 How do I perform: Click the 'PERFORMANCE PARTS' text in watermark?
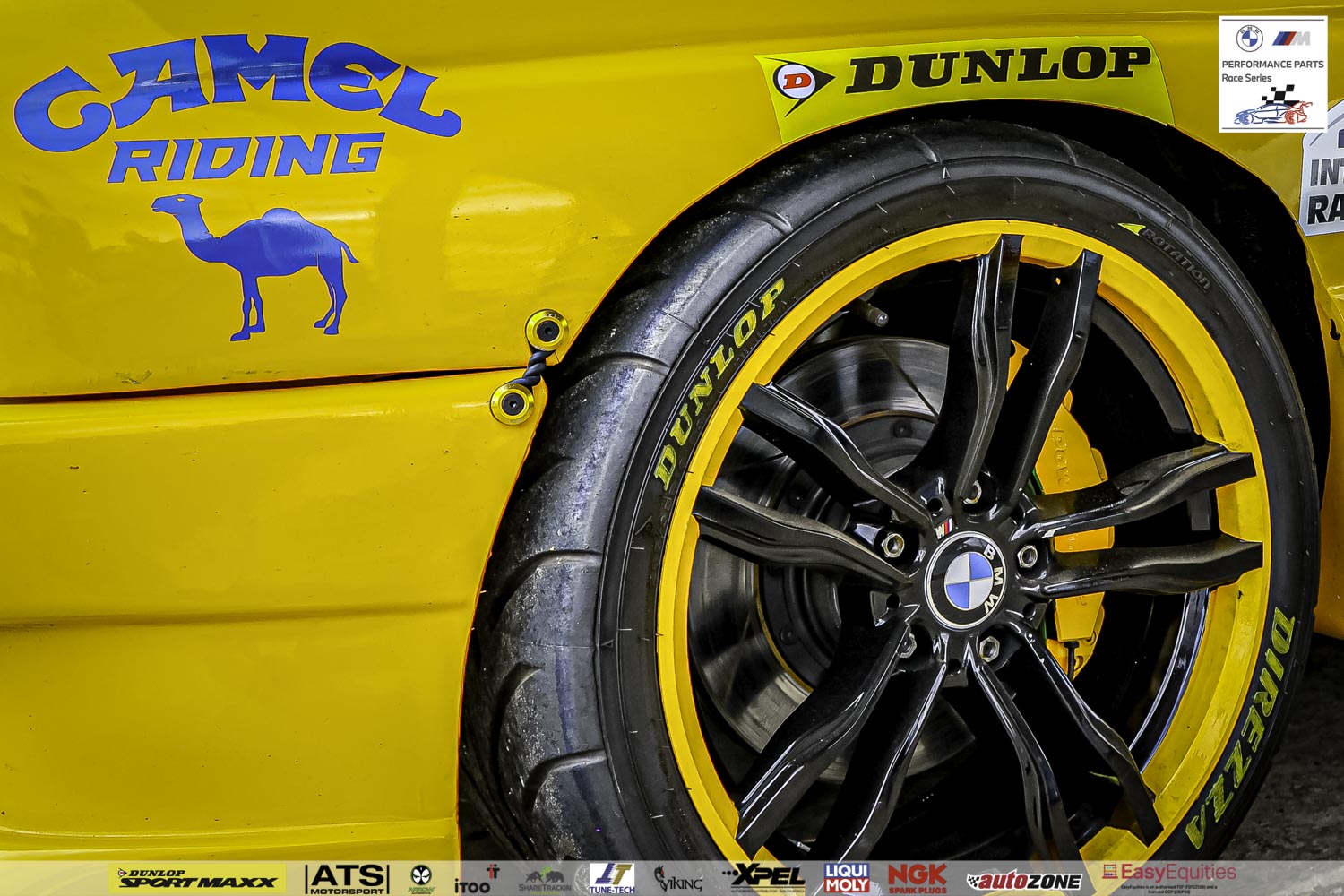pos(1272,65)
